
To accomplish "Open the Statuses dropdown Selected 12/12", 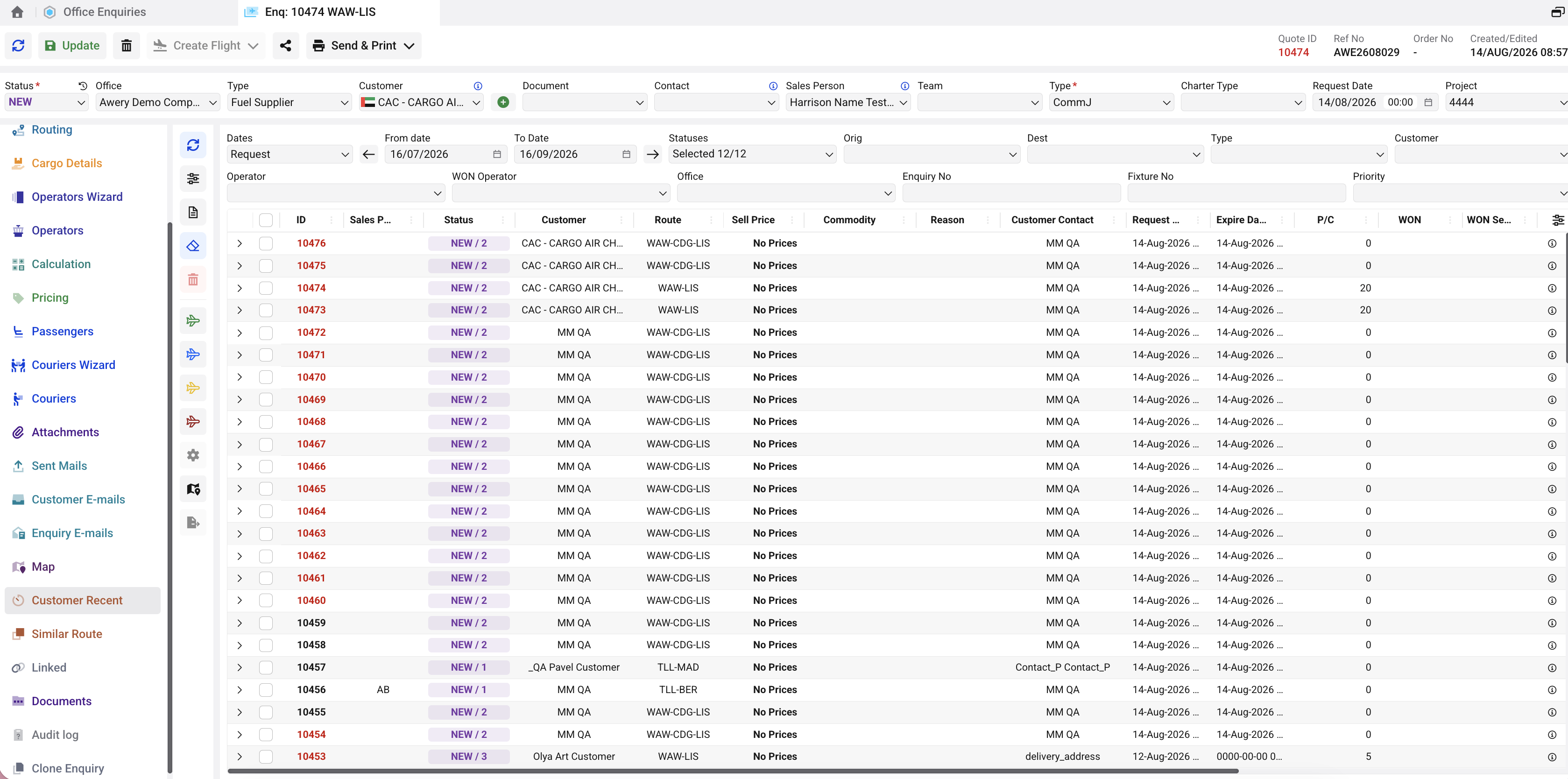I will [752, 154].
